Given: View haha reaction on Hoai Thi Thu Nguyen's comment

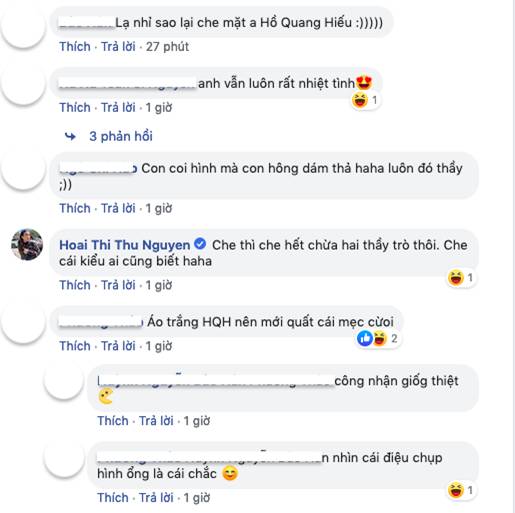Looking at the screenshot, I should (456, 278).
